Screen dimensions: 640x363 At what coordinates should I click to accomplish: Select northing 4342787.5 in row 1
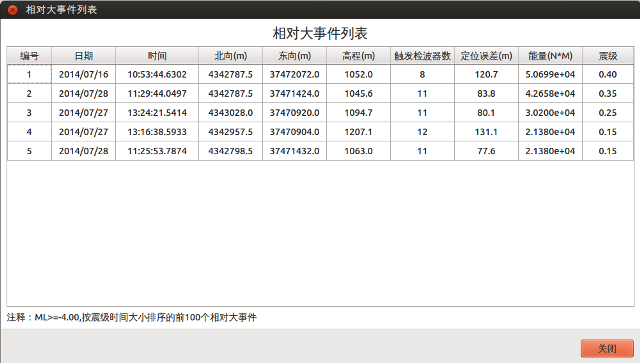231,74
